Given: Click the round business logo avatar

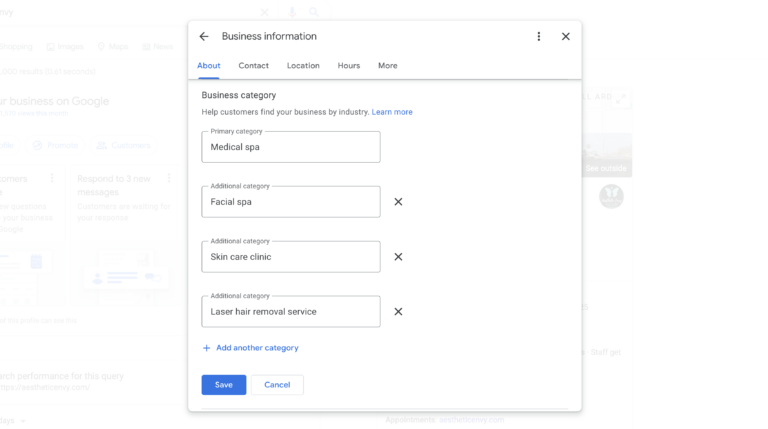Looking at the screenshot, I should 611,196.
